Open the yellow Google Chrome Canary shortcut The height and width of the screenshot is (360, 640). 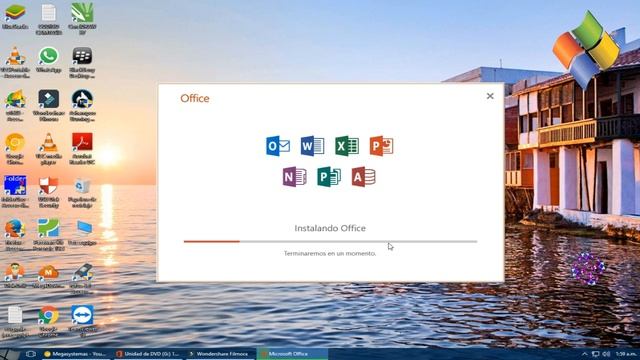(15, 149)
